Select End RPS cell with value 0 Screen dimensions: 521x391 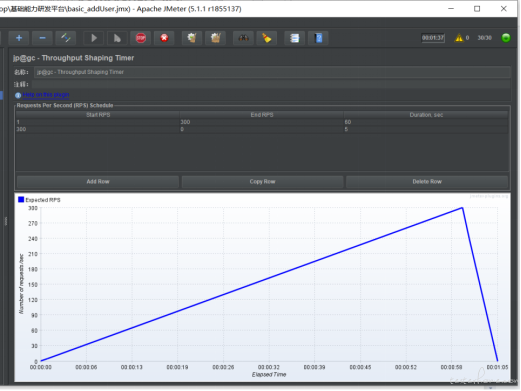262,129
